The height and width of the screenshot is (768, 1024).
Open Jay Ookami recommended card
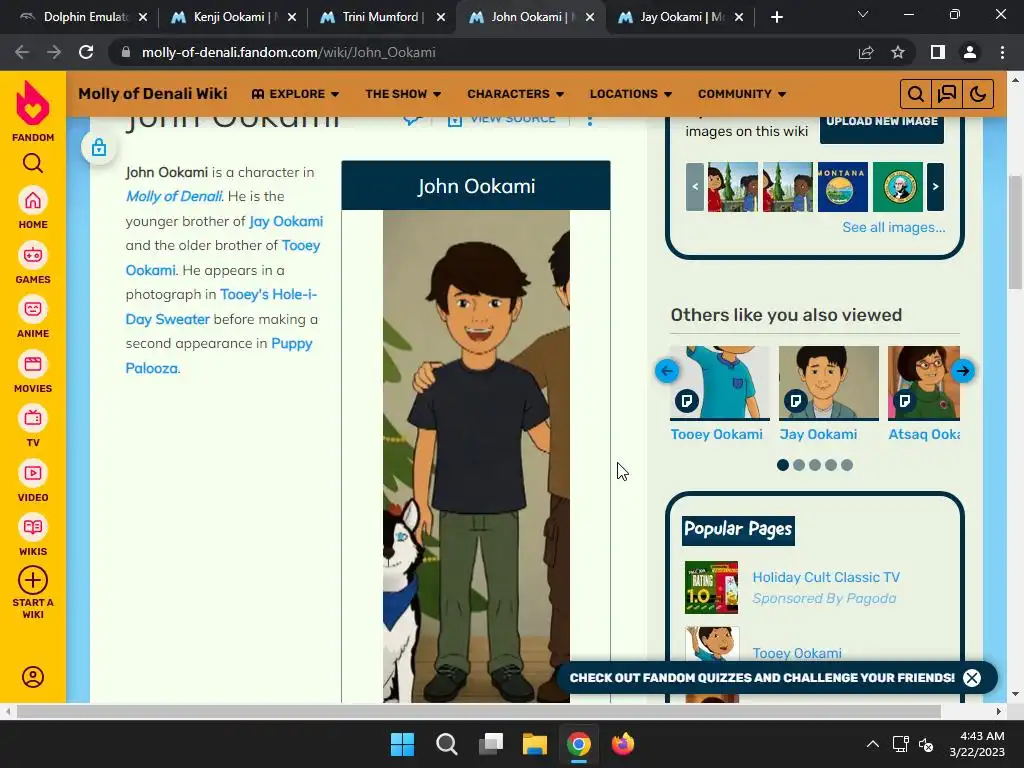point(829,394)
